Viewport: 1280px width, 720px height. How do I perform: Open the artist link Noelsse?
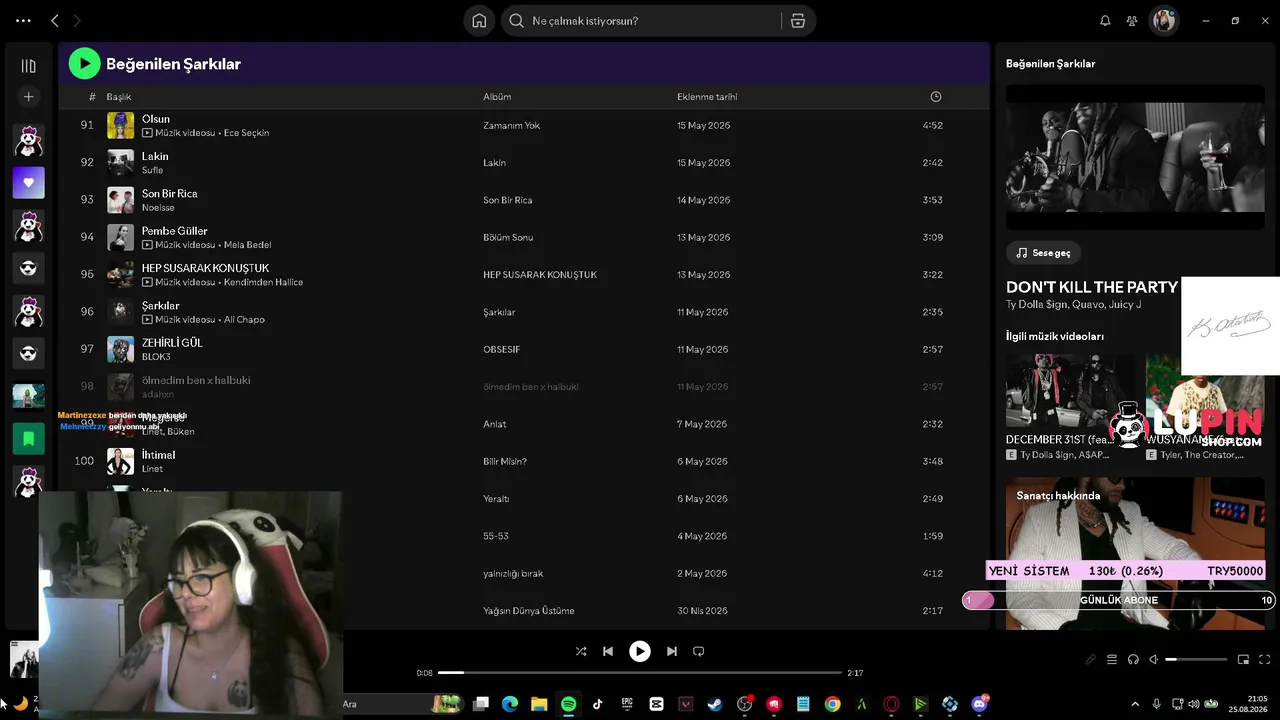pyautogui.click(x=158, y=208)
